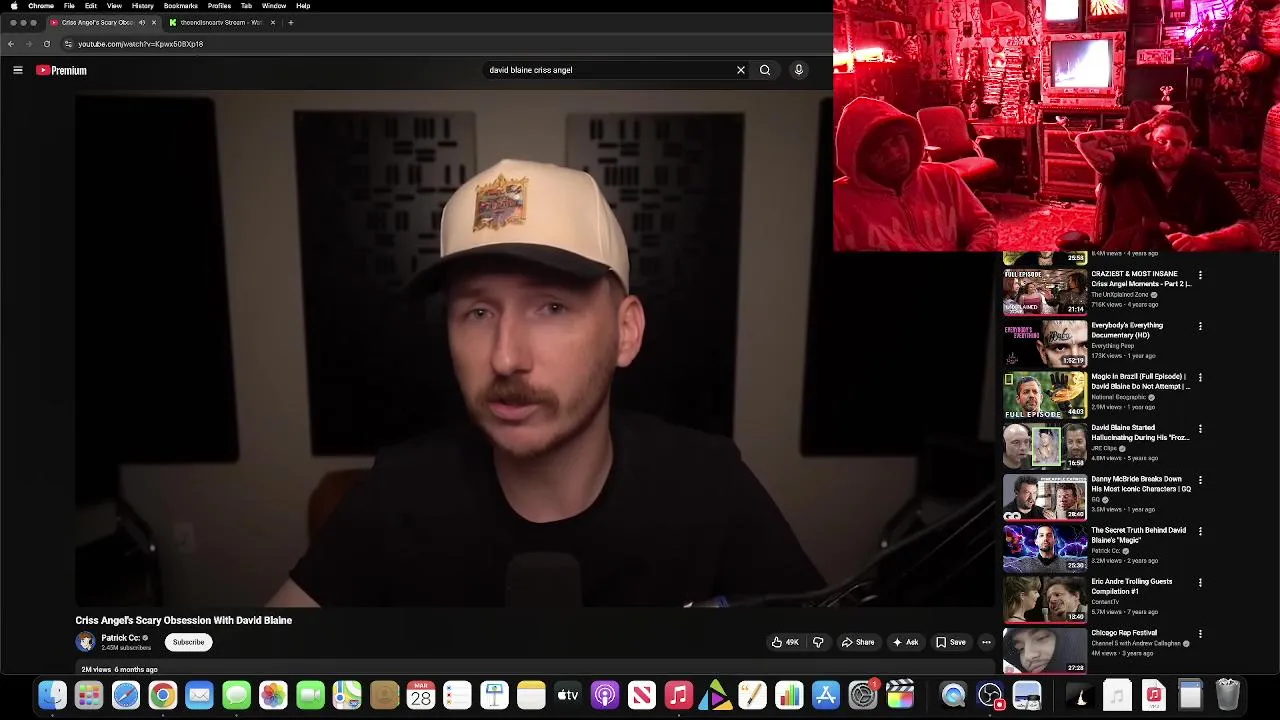
Task: Open options menu for David Blaine Hallucinating video
Action: 1200,429
